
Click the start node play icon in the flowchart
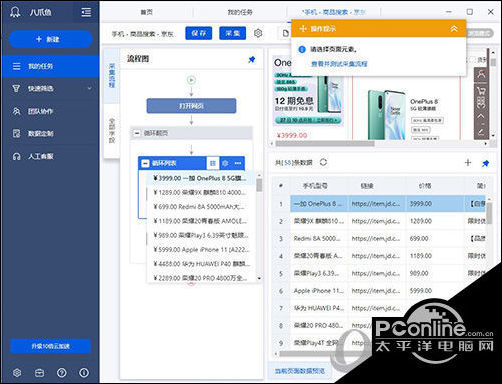(x=191, y=80)
